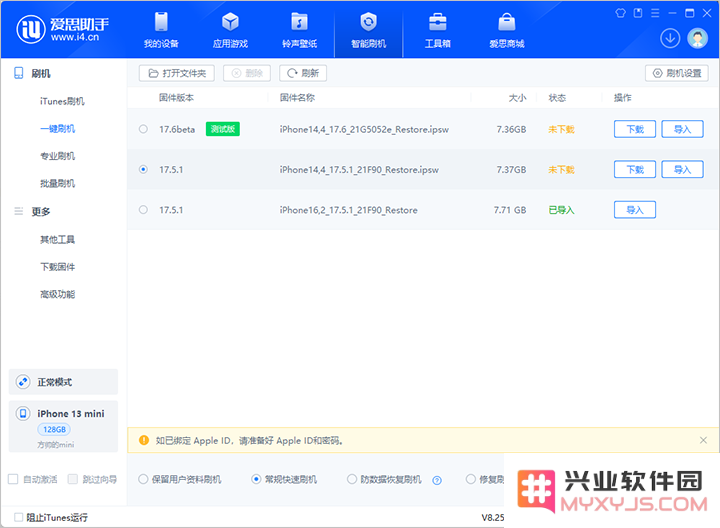Open 一键刷机 in the sidebar
This screenshot has width=720, height=528.
tap(57, 129)
